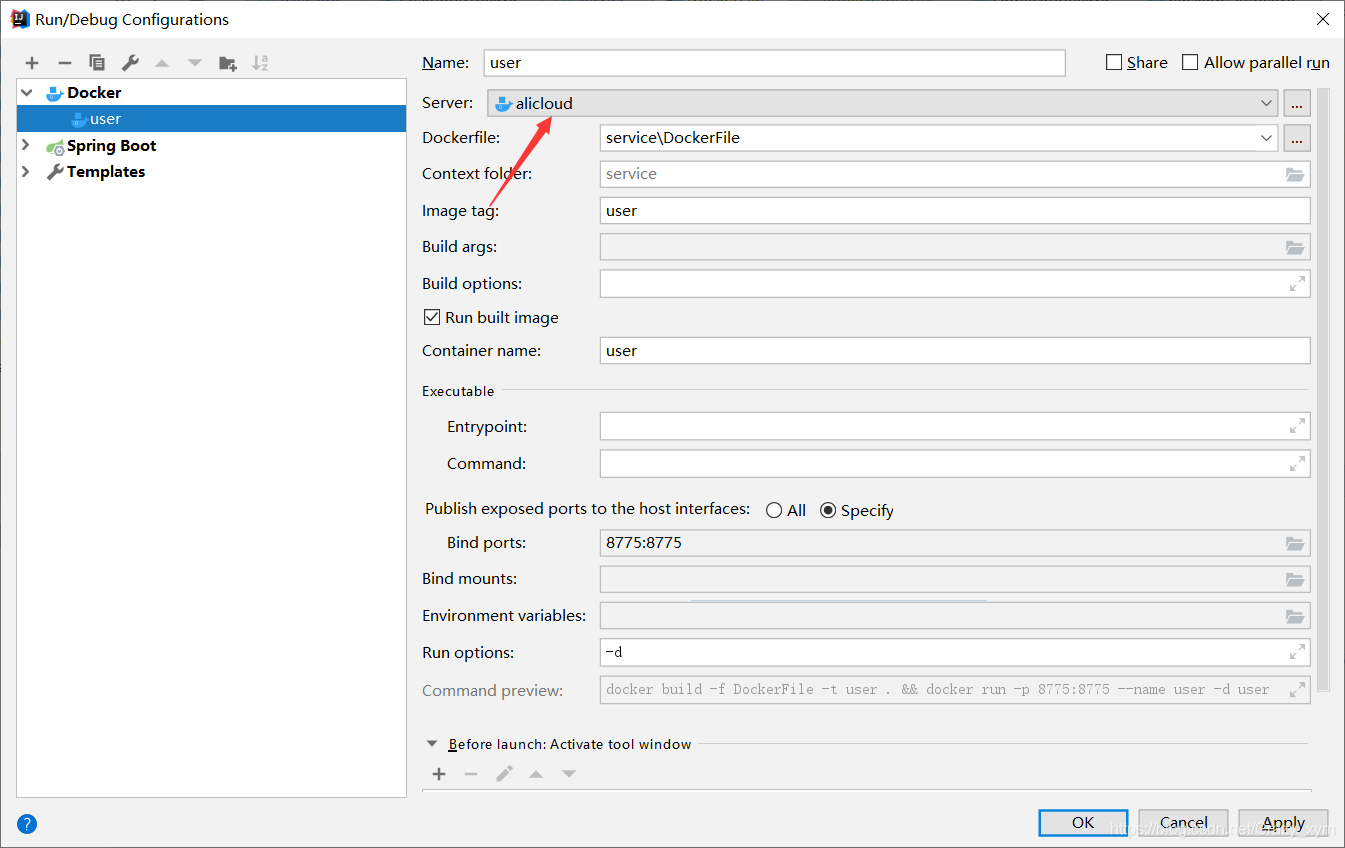Open Bind ports editor icon

coord(1295,543)
